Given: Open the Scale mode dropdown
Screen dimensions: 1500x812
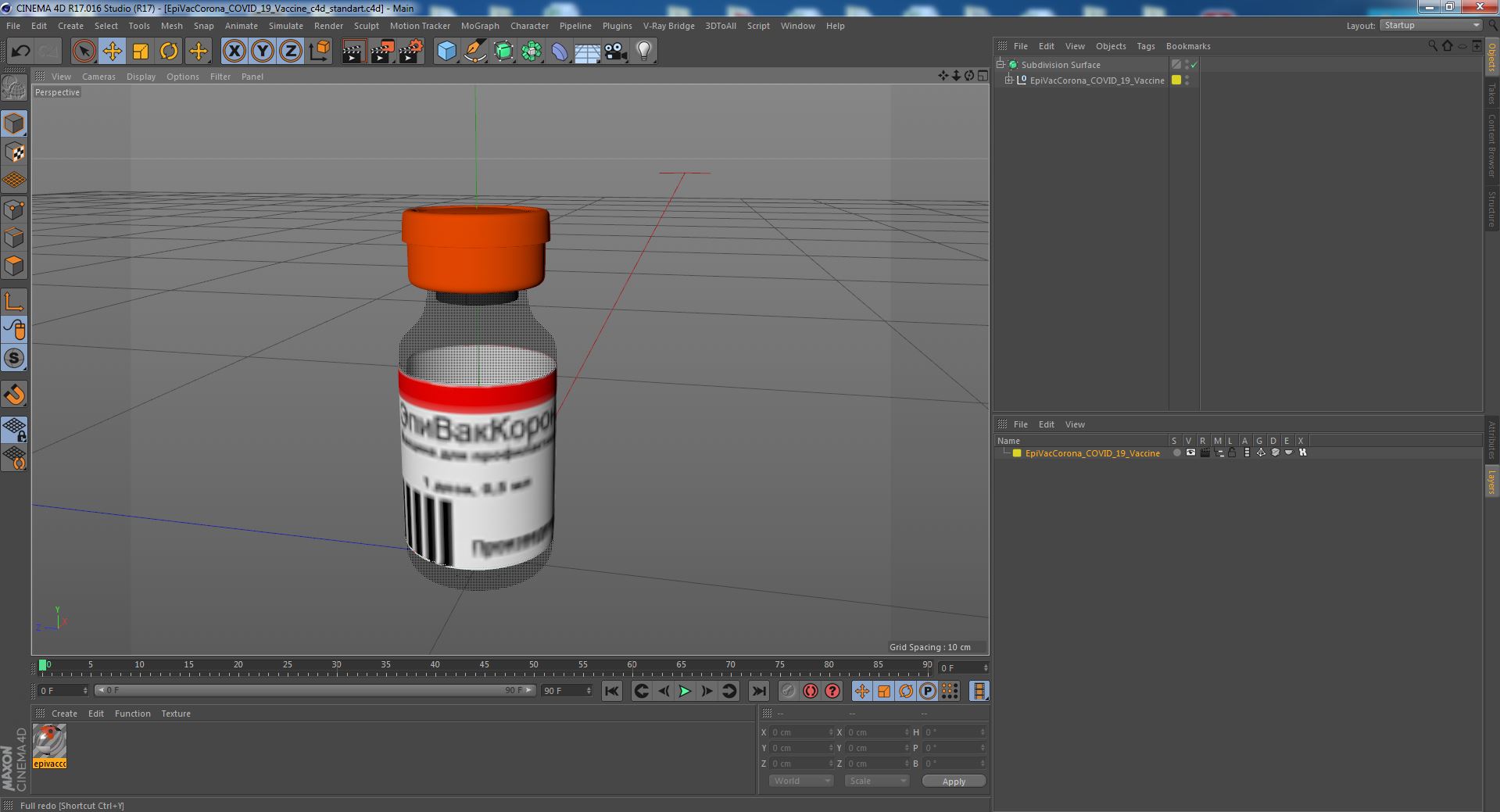Looking at the screenshot, I should coord(876,781).
